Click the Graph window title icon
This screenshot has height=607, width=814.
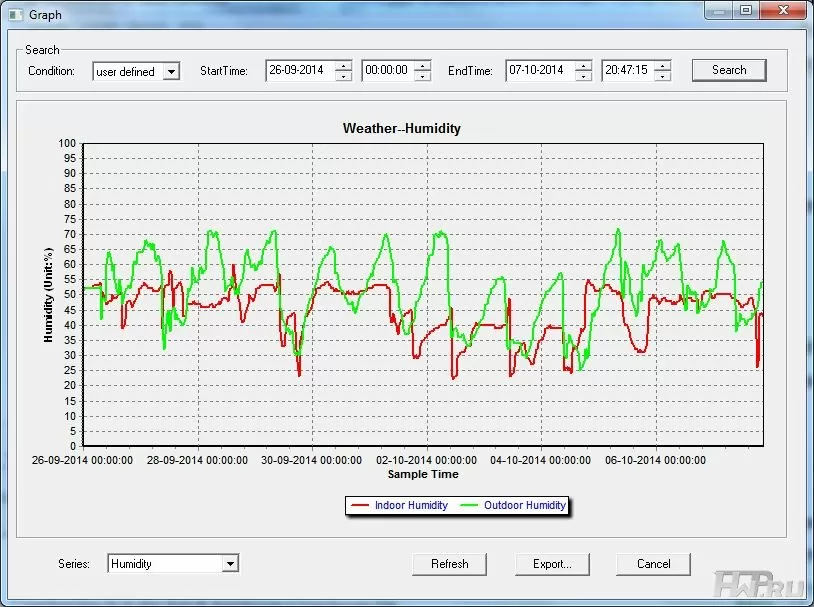tap(16, 15)
